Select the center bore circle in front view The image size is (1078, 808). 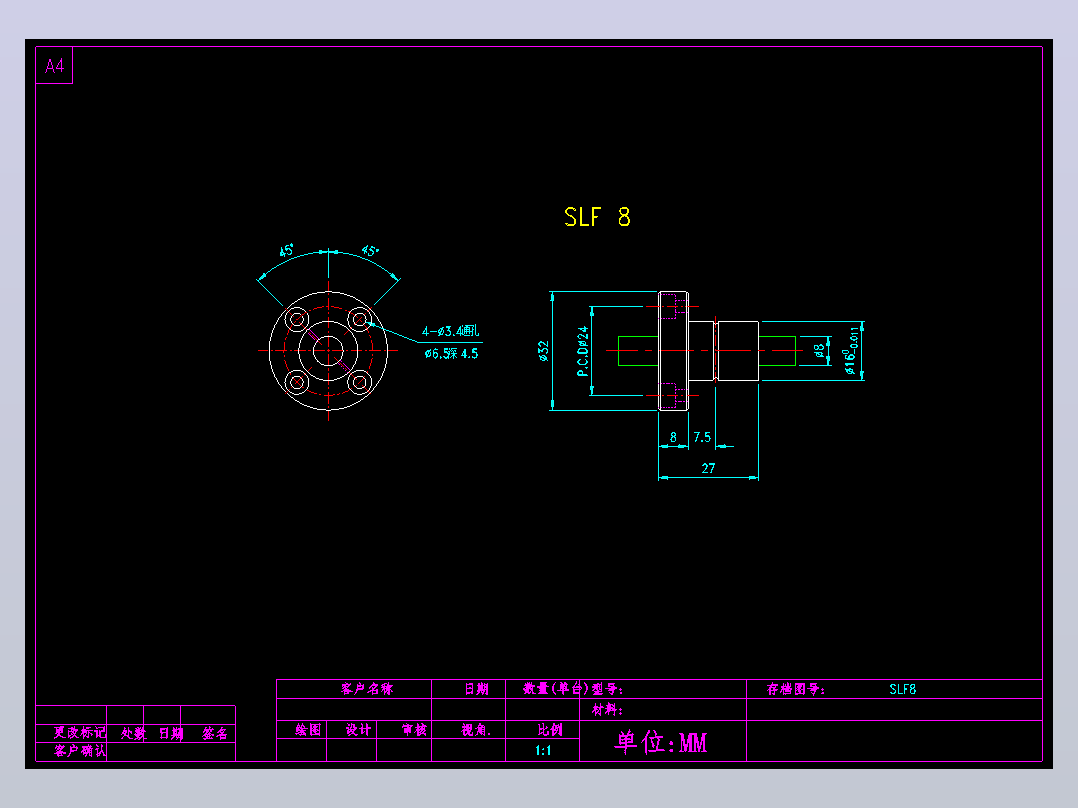tap(329, 351)
